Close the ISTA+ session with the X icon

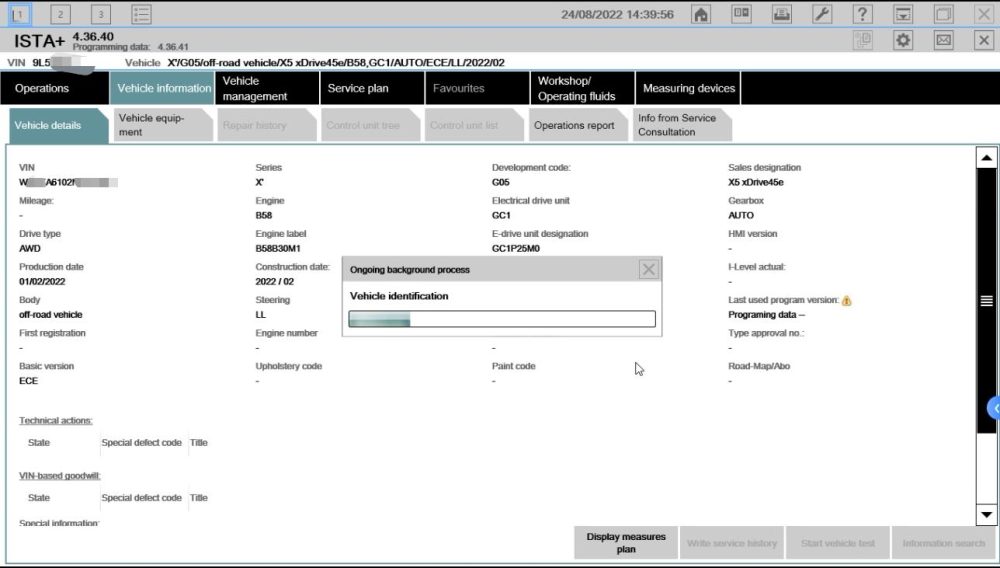click(984, 40)
